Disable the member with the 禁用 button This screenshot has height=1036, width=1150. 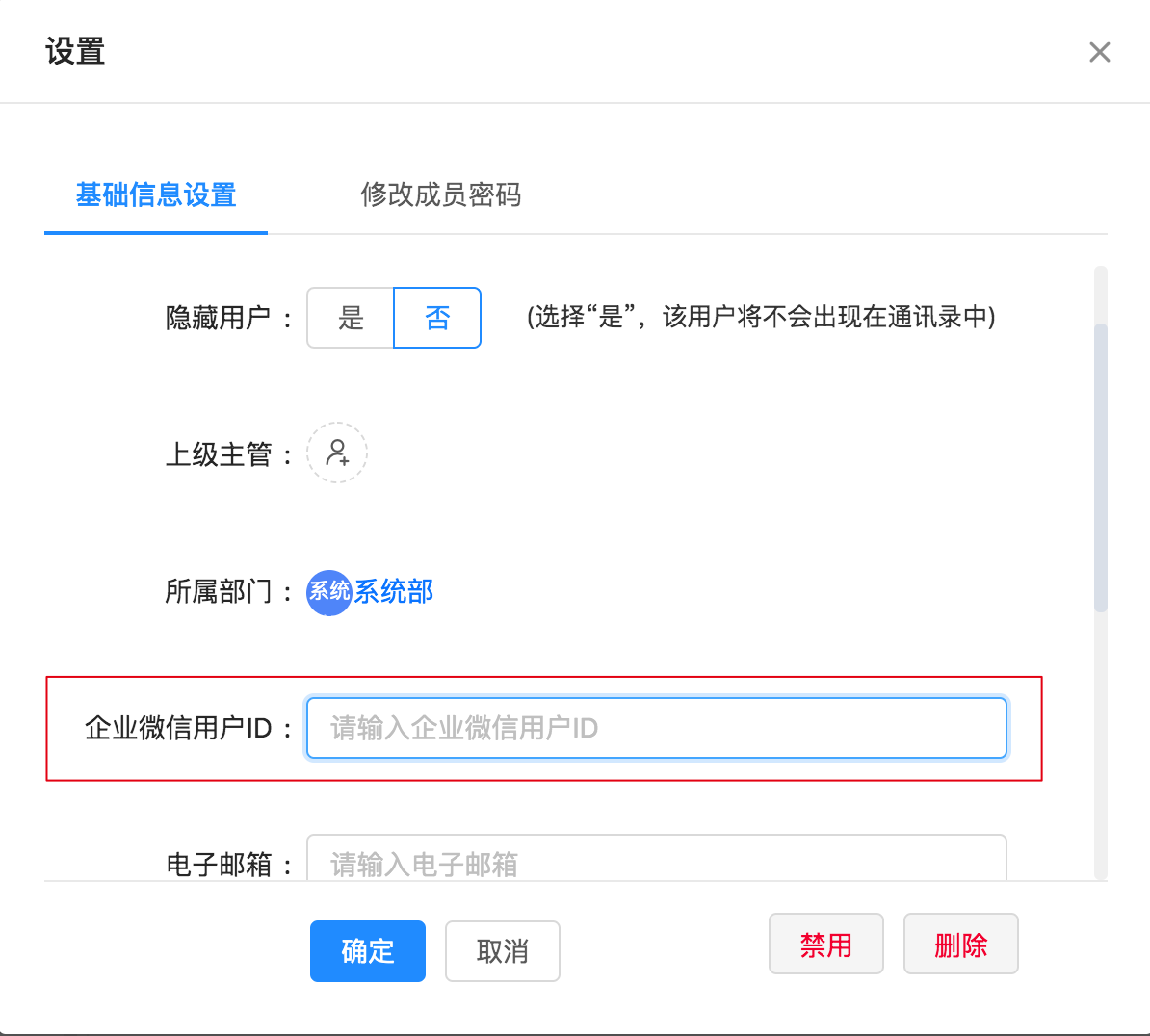click(825, 945)
